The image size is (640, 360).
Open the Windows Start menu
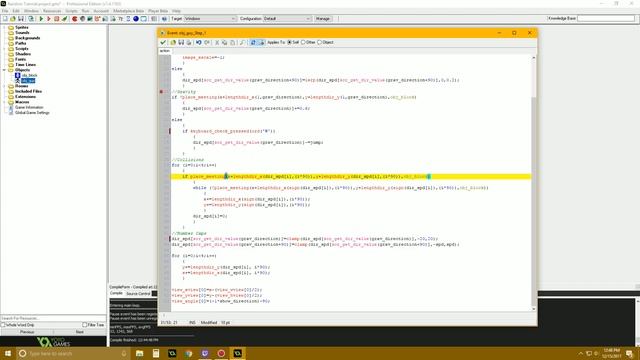point(8,353)
